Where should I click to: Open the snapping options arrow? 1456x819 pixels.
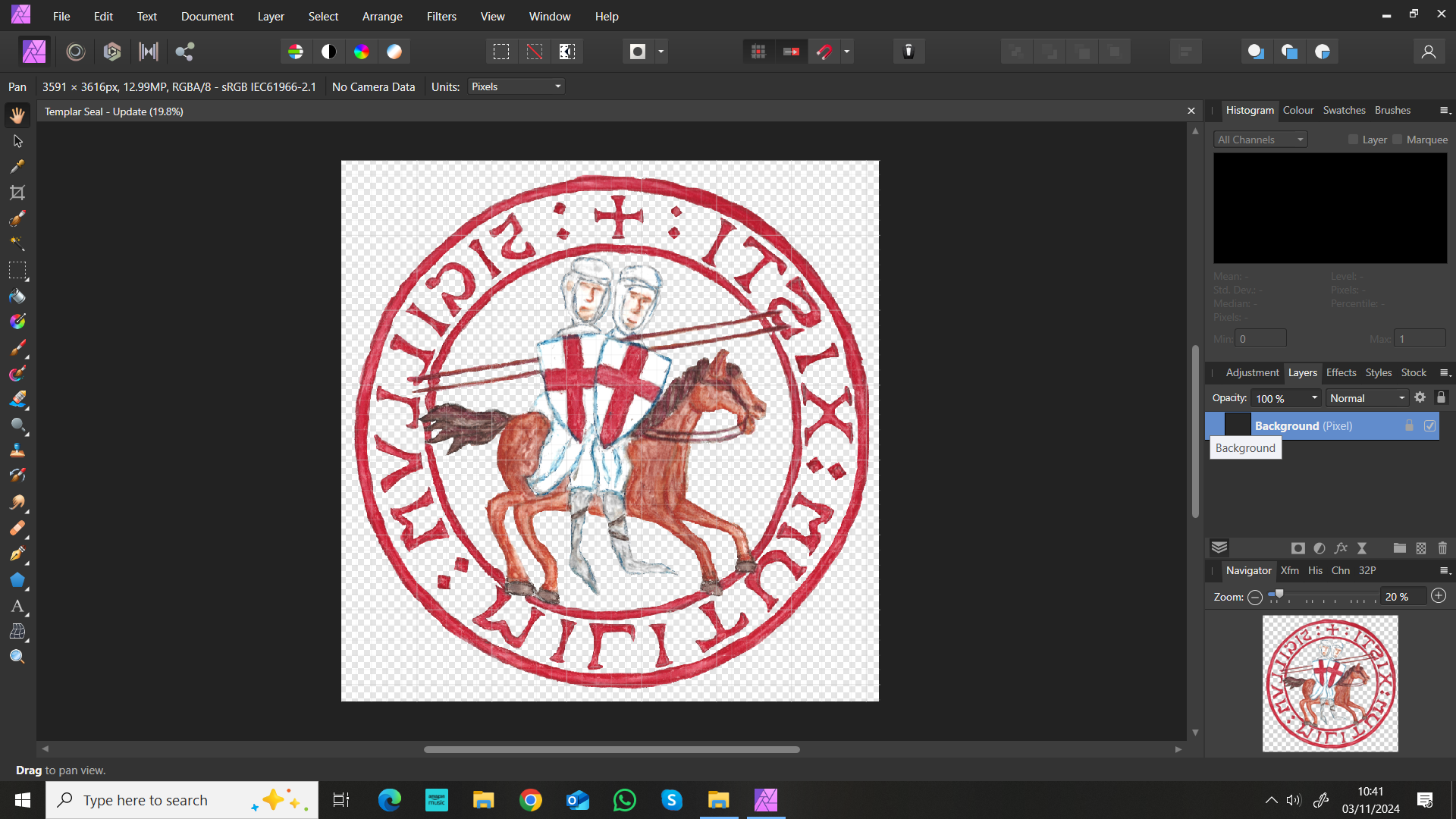point(847,52)
